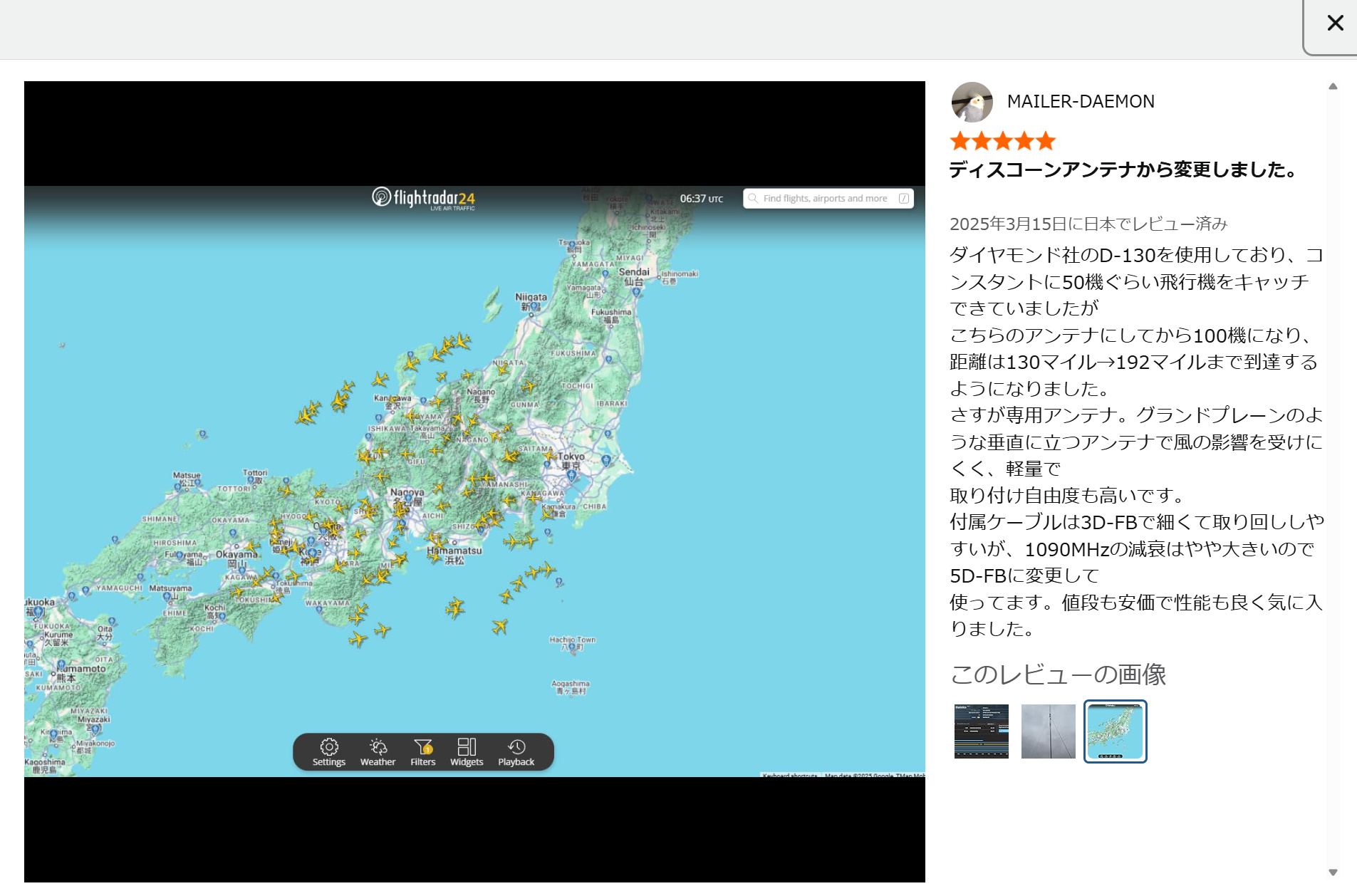
Task: Click the search magnifier icon
Action: pos(753,199)
